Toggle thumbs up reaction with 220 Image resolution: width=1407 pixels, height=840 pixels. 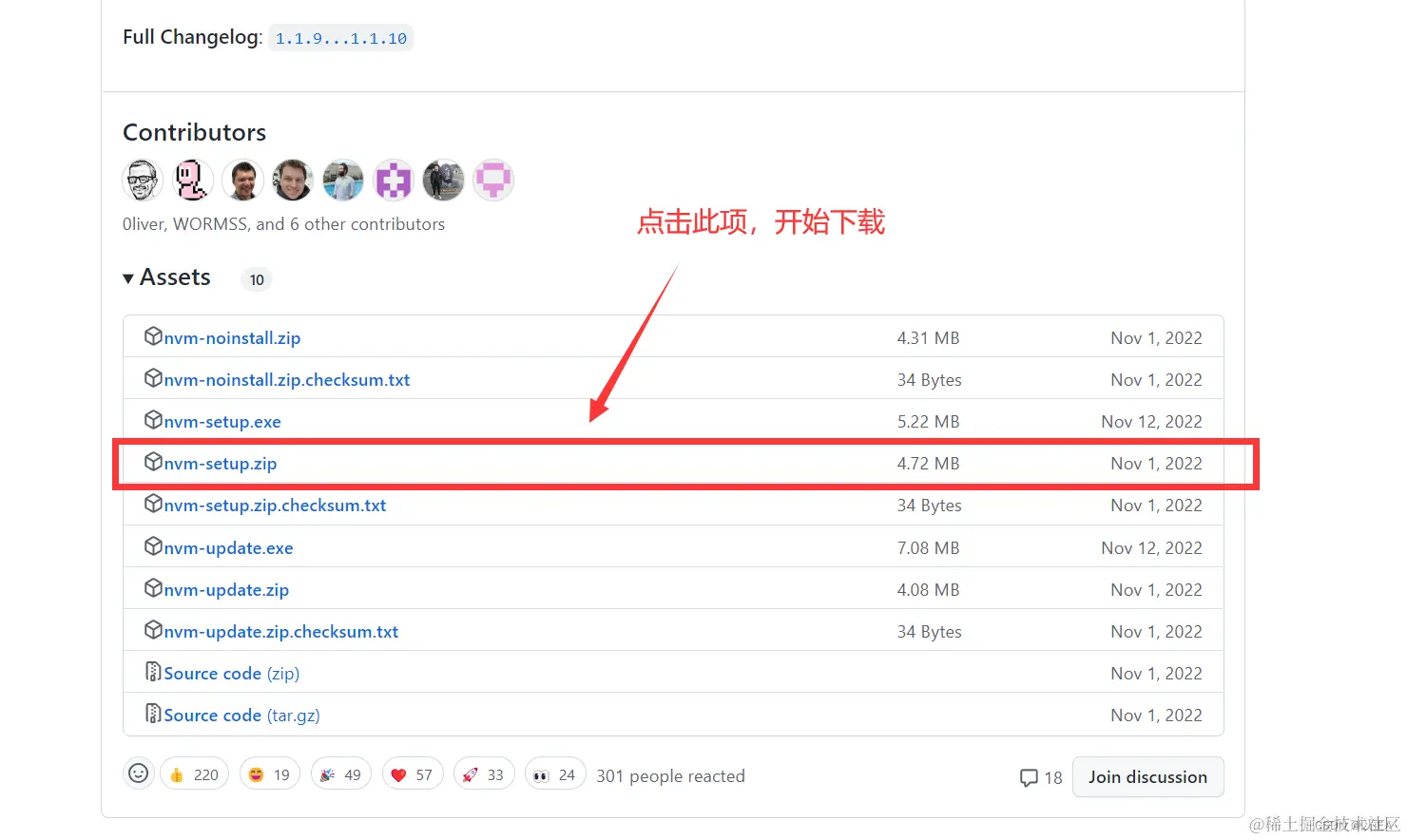click(x=194, y=774)
